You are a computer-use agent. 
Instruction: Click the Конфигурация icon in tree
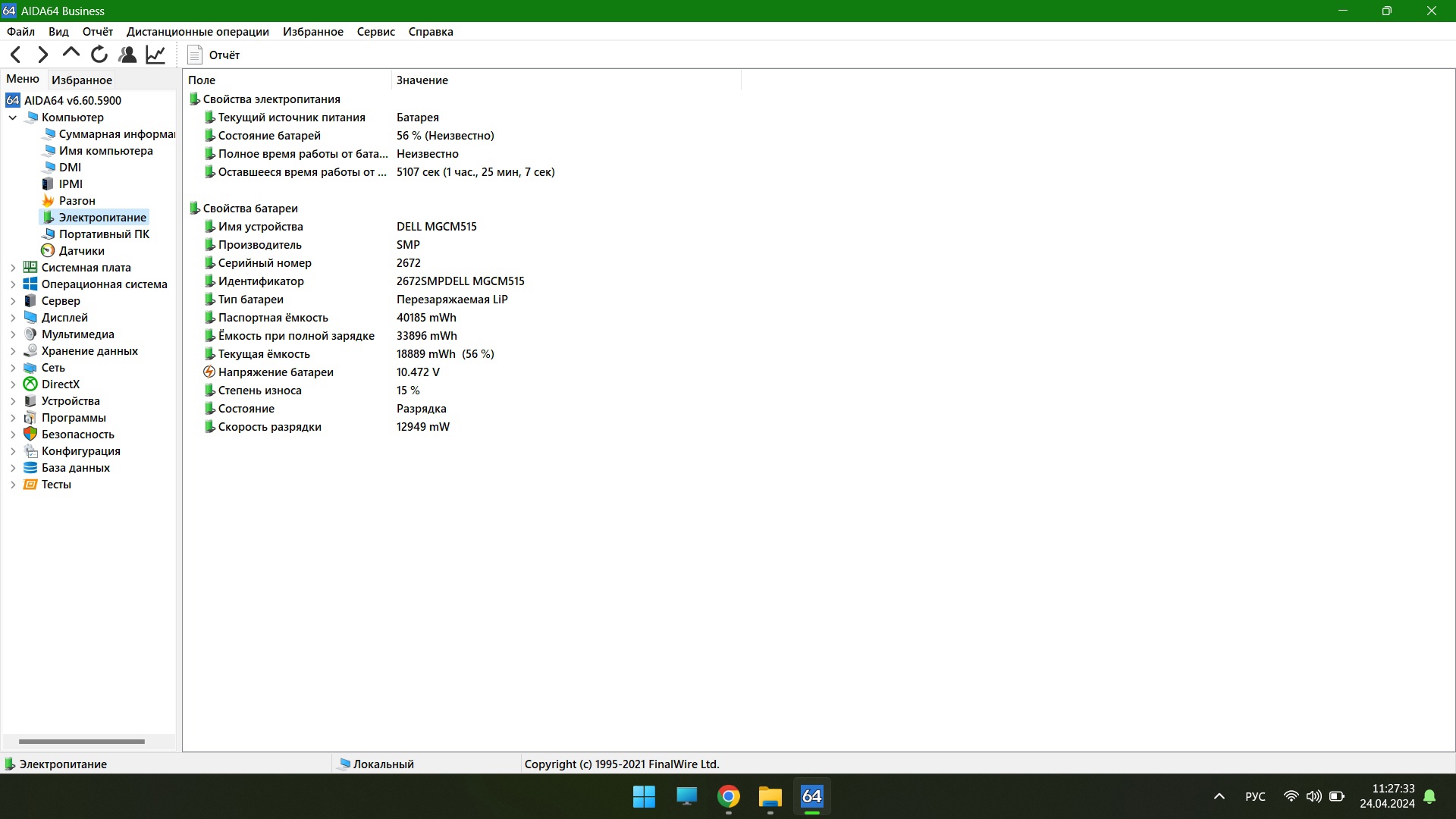[30, 451]
